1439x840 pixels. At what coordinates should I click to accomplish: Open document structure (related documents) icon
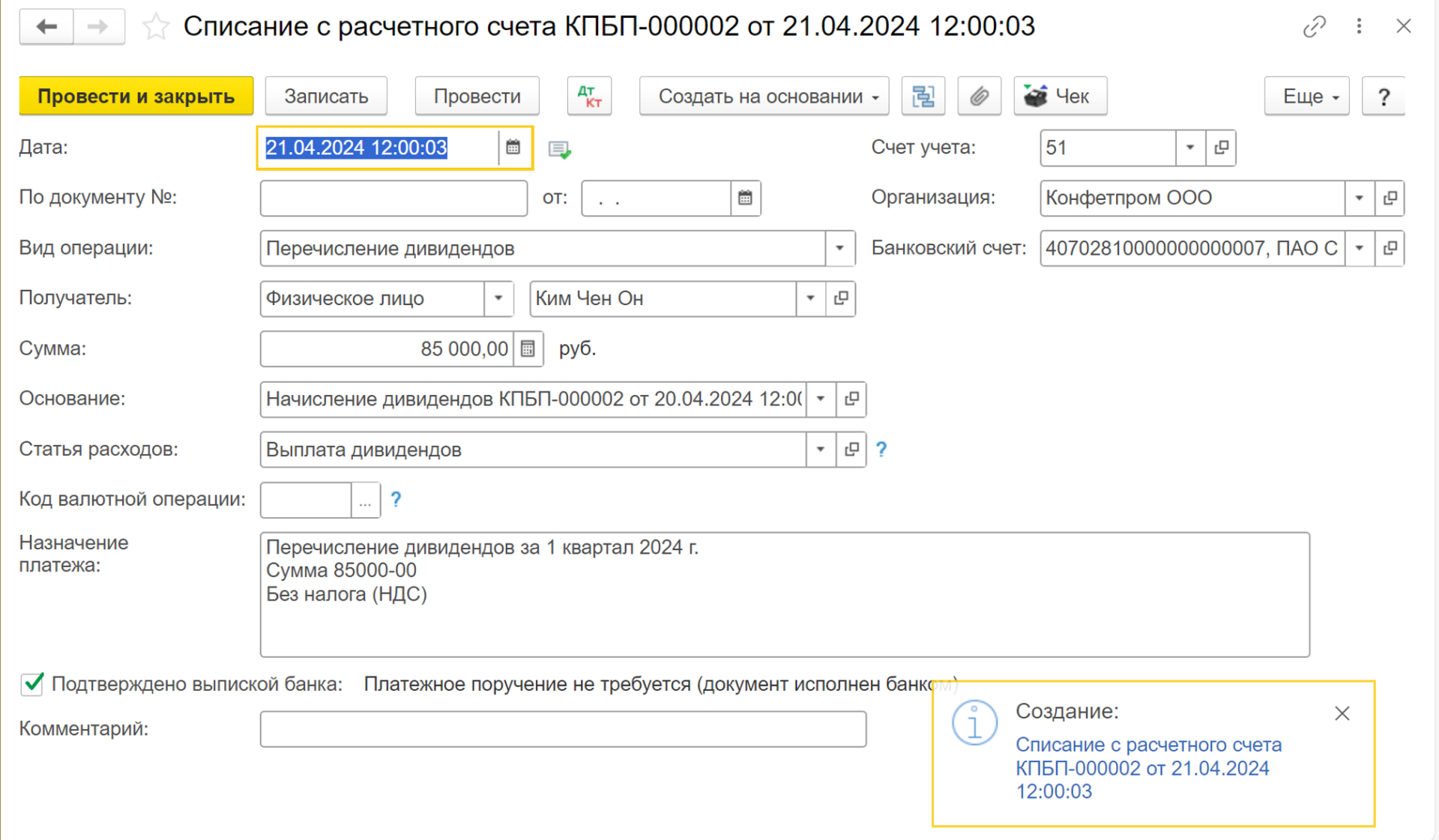click(923, 97)
